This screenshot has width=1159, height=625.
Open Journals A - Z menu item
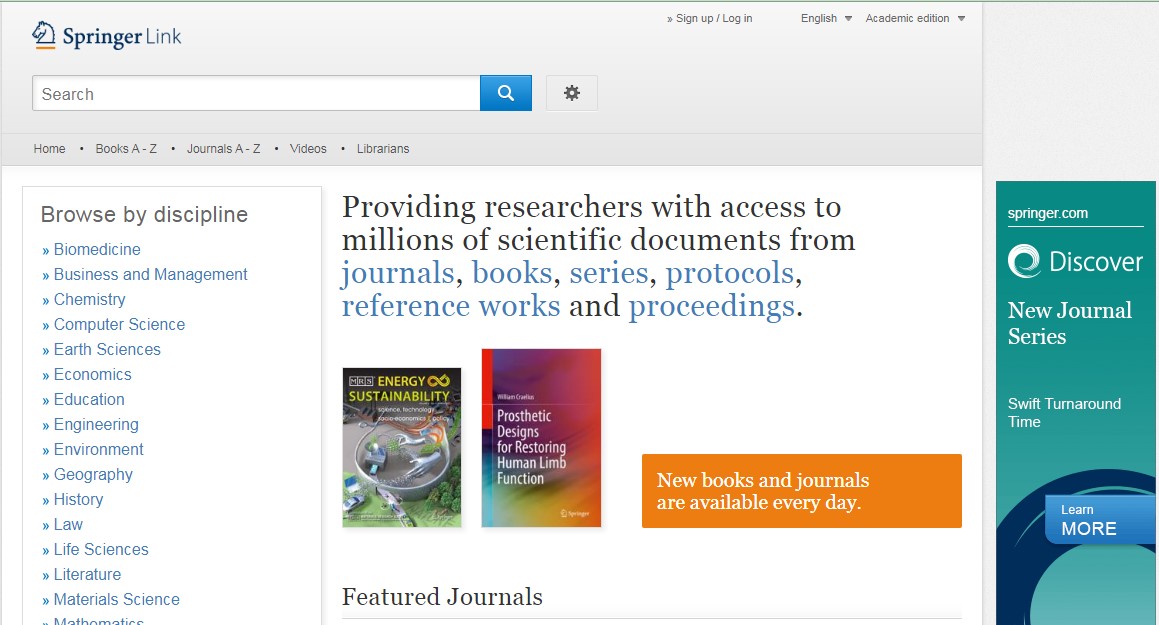(x=223, y=148)
